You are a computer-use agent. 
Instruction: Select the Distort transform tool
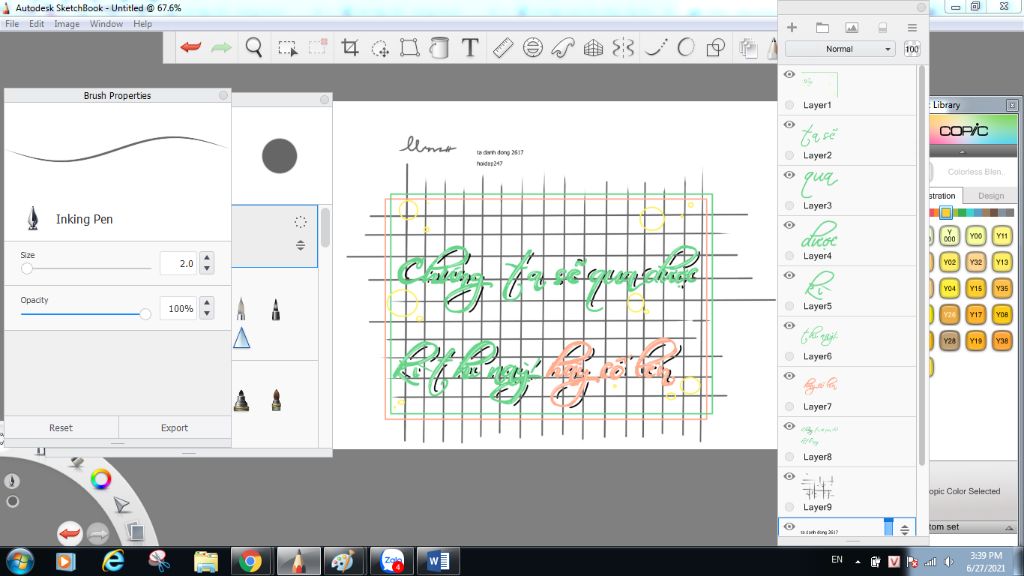click(409, 47)
